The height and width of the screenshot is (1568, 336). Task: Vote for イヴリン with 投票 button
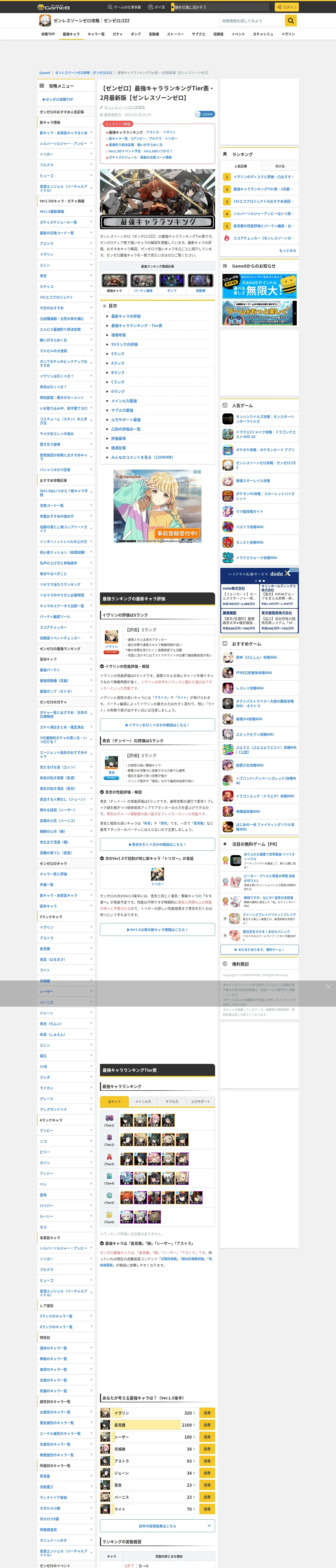click(207, 1413)
